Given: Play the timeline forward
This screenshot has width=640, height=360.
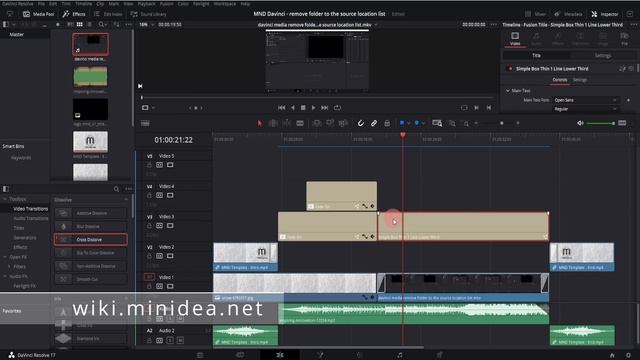Looking at the screenshot, I should click(313, 108).
